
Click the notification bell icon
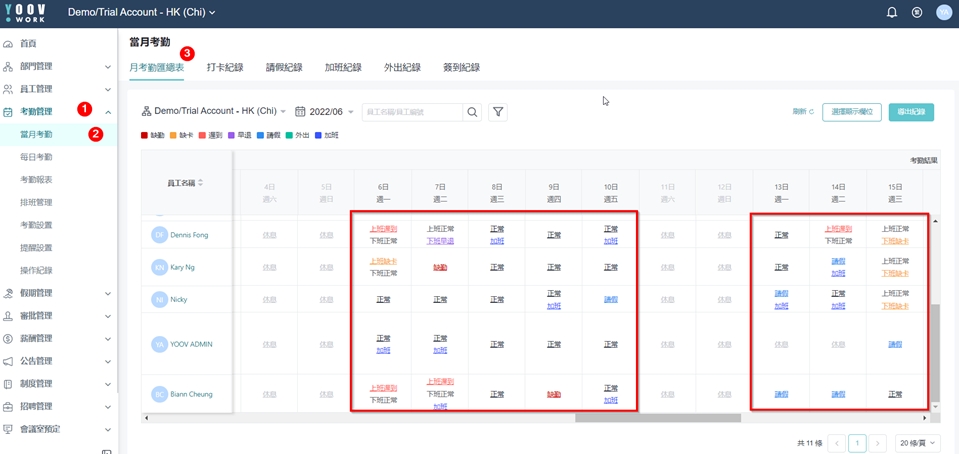point(892,13)
